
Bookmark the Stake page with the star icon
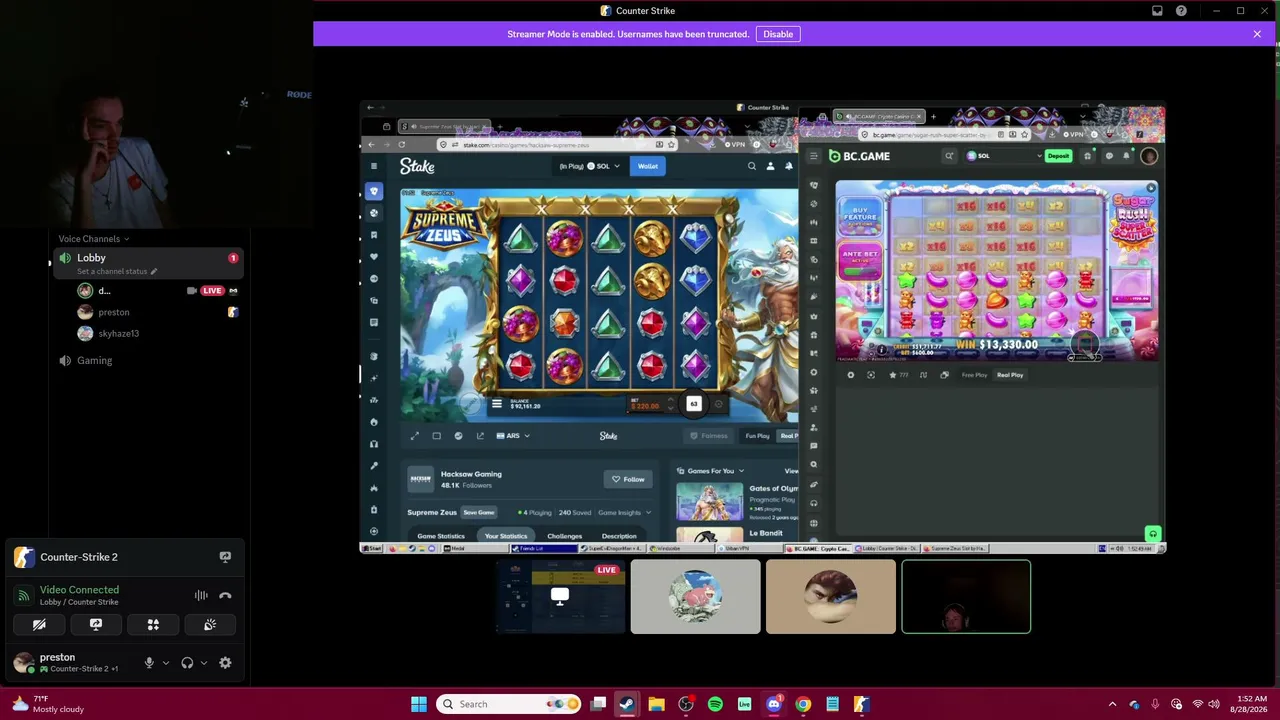click(x=671, y=145)
